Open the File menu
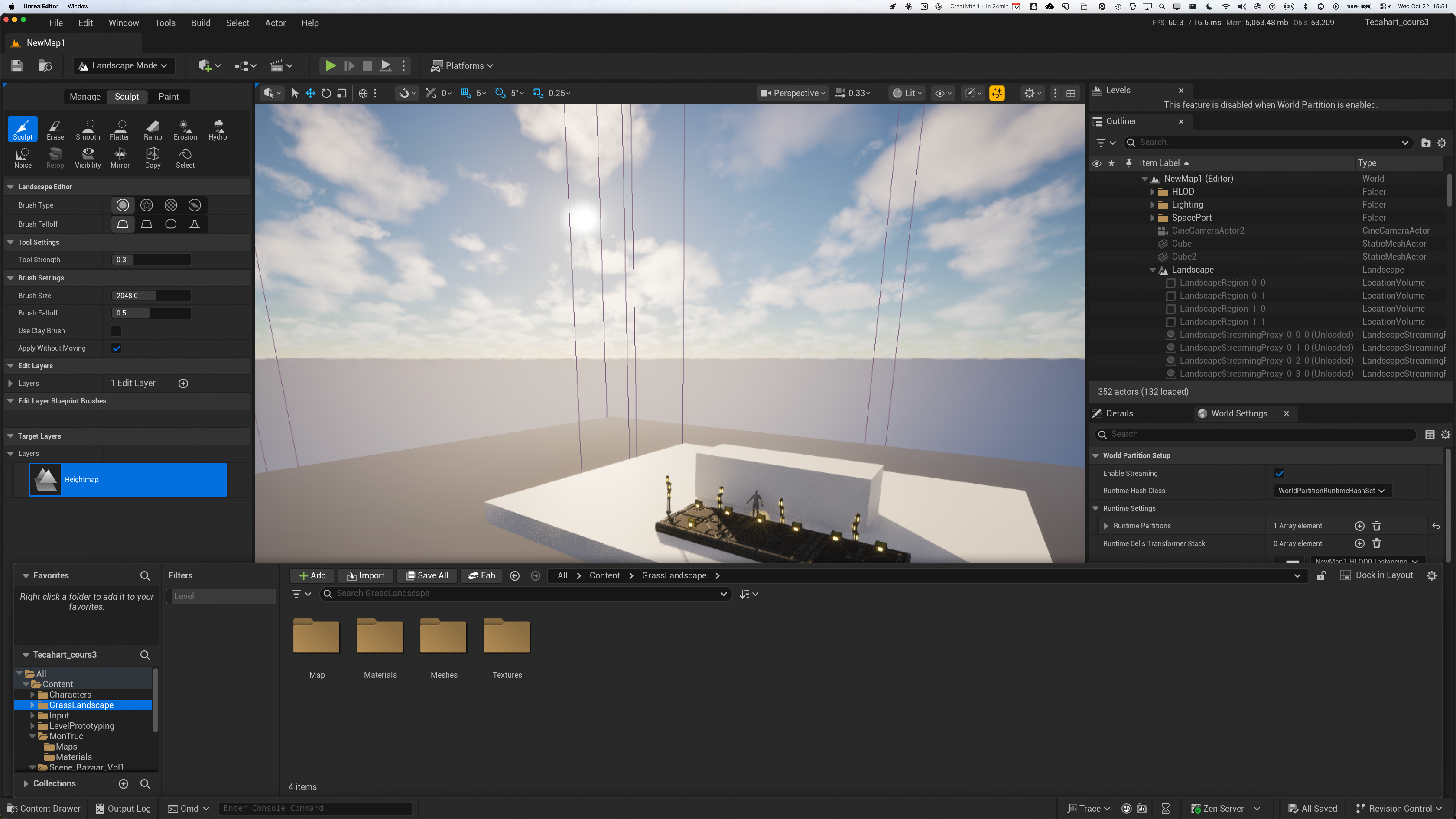This screenshot has height=819, width=1456. click(56, 23)
